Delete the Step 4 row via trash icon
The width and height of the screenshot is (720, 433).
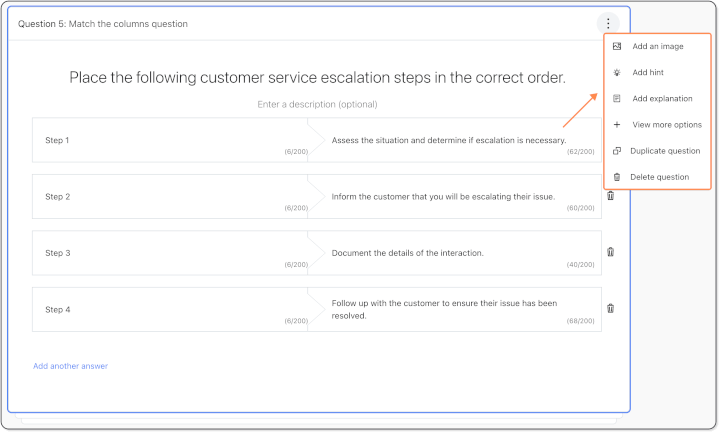(610, 309)
